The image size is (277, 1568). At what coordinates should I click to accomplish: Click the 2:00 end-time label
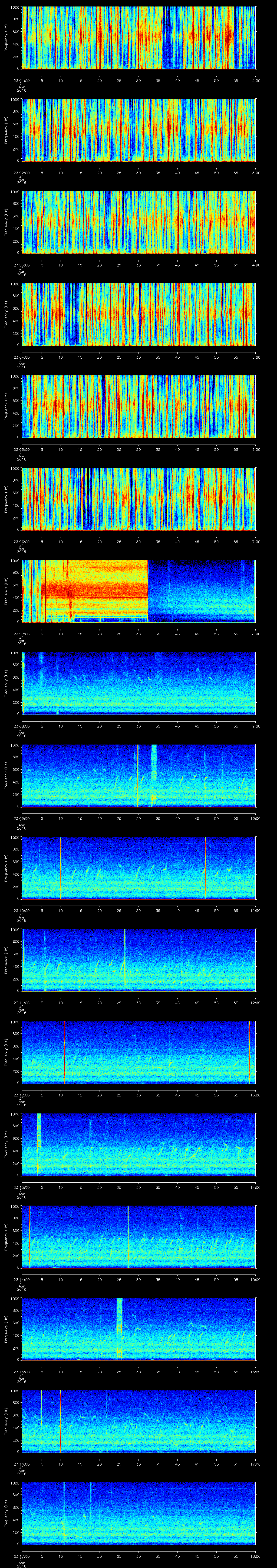[x=256, y=80]
